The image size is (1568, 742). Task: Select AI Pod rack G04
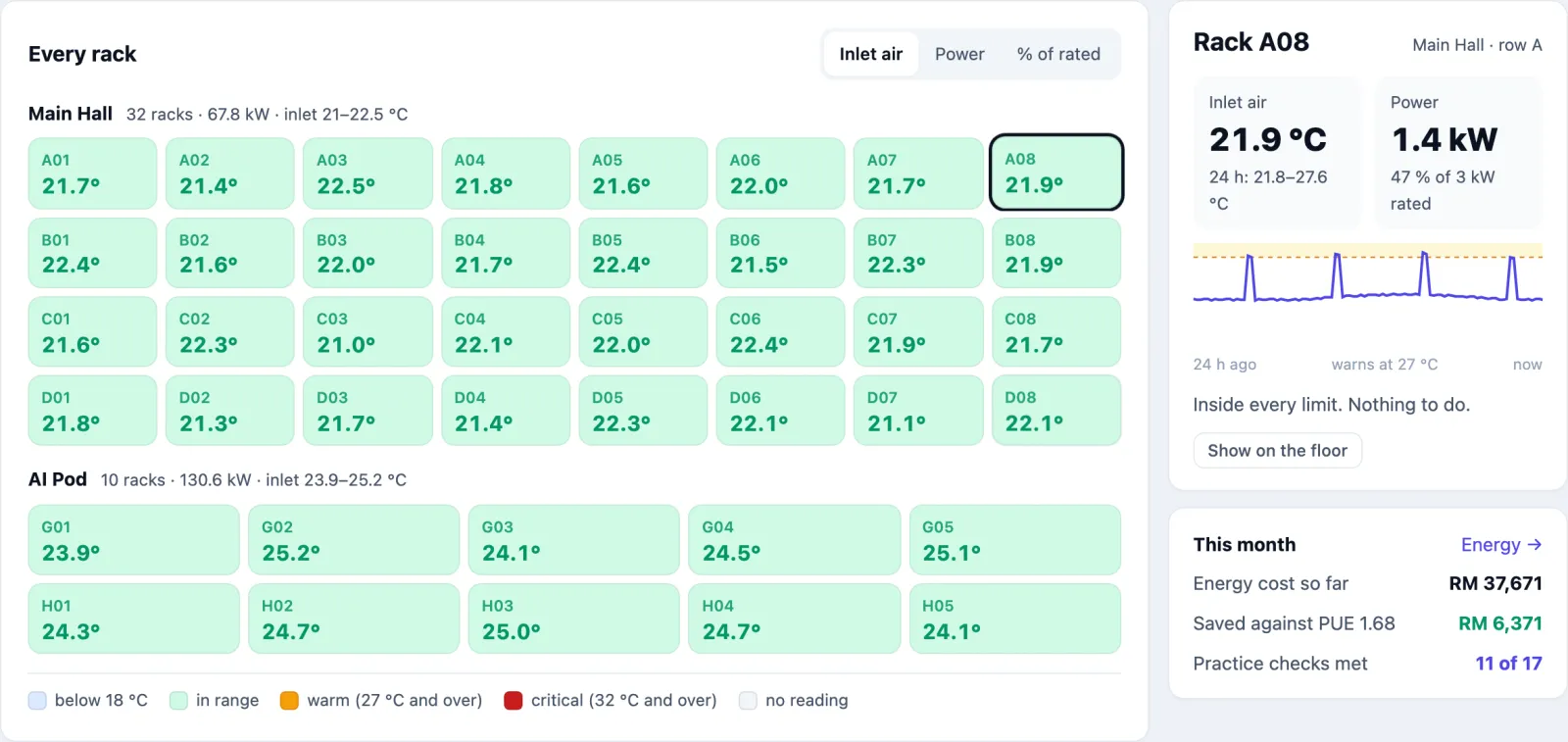[x=794, y=540]
